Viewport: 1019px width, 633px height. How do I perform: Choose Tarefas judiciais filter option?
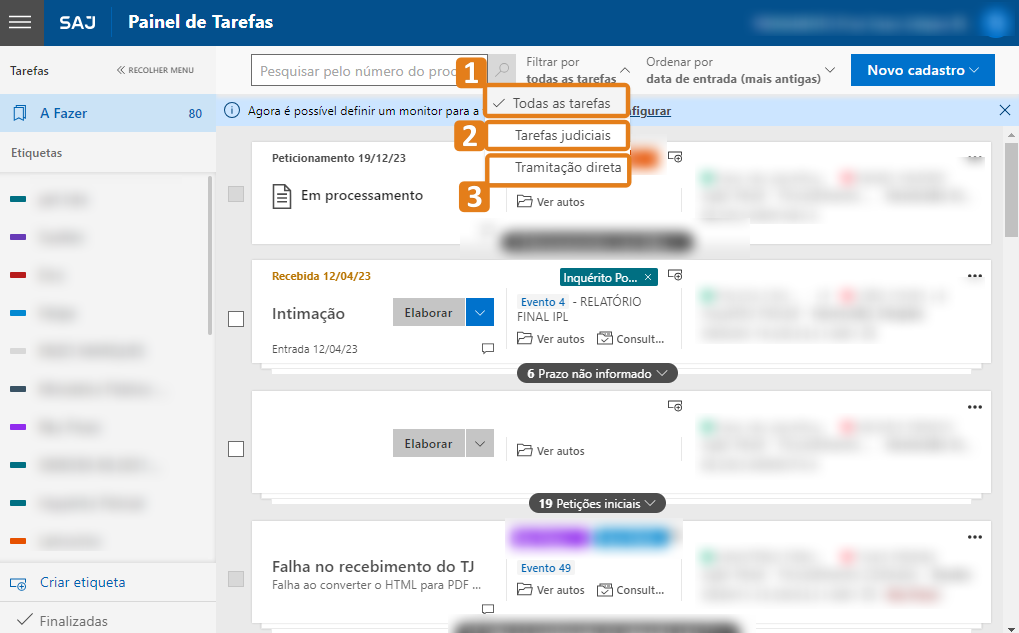[561, 135]
